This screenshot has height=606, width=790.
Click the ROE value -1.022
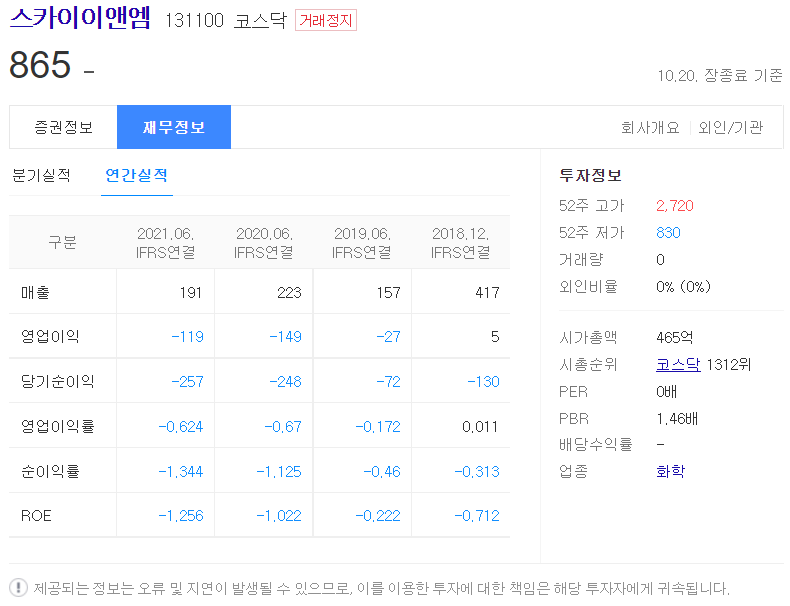click(x=279, y=516)
